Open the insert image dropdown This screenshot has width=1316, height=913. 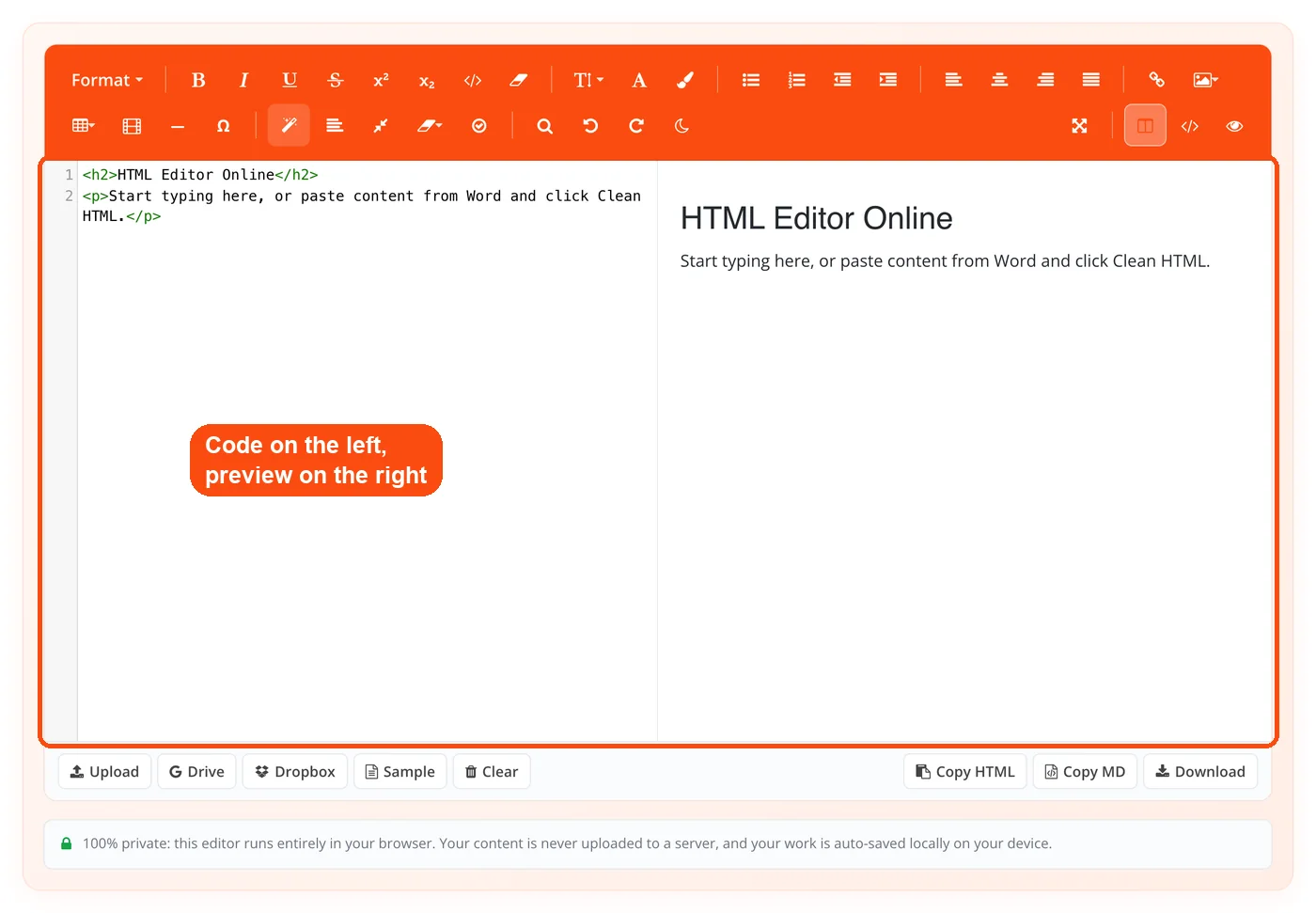tap(1205, 80)
